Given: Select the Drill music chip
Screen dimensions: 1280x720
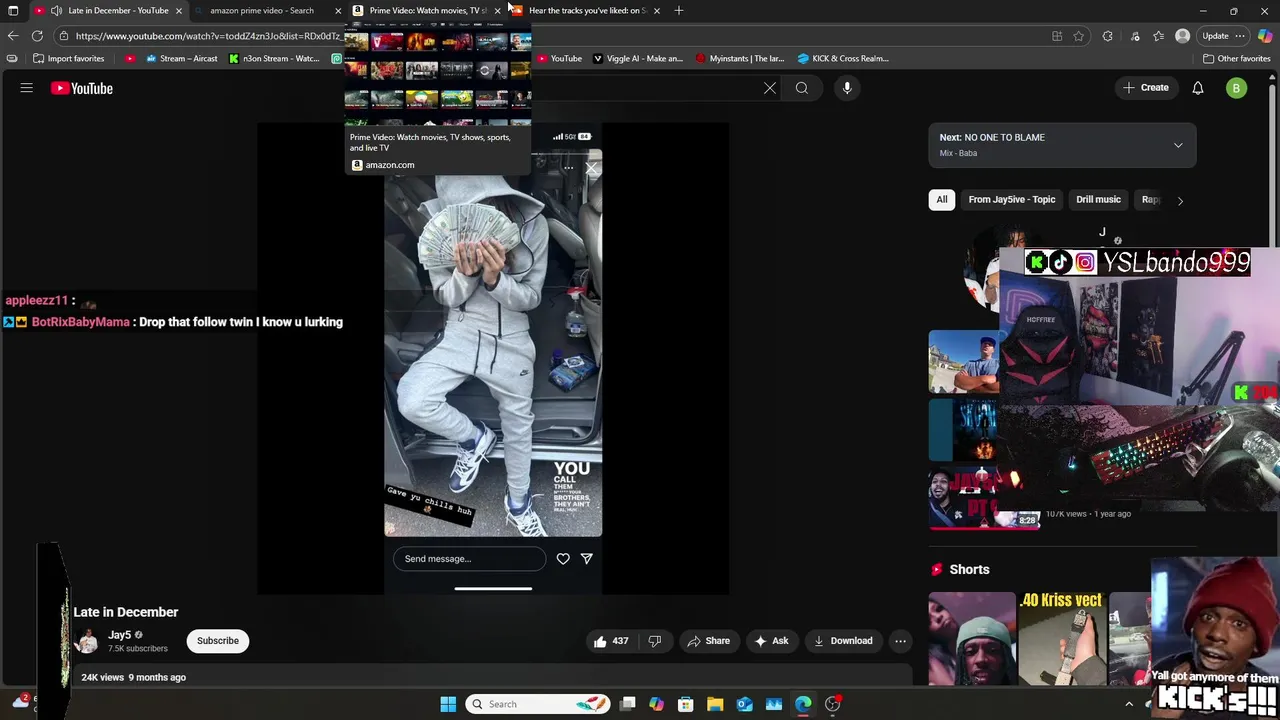Looking at the screenshot, I should coord(1098,199).
